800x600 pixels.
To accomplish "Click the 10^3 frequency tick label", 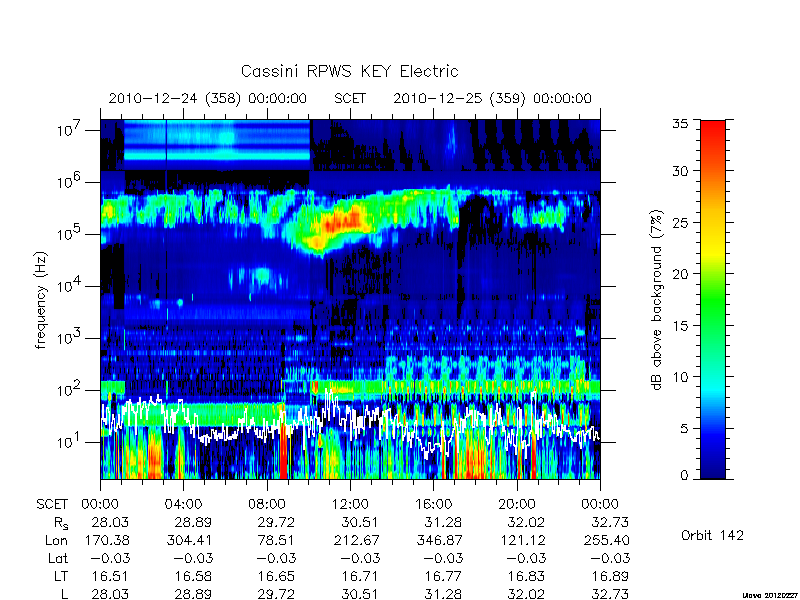I will coord(71,337).
